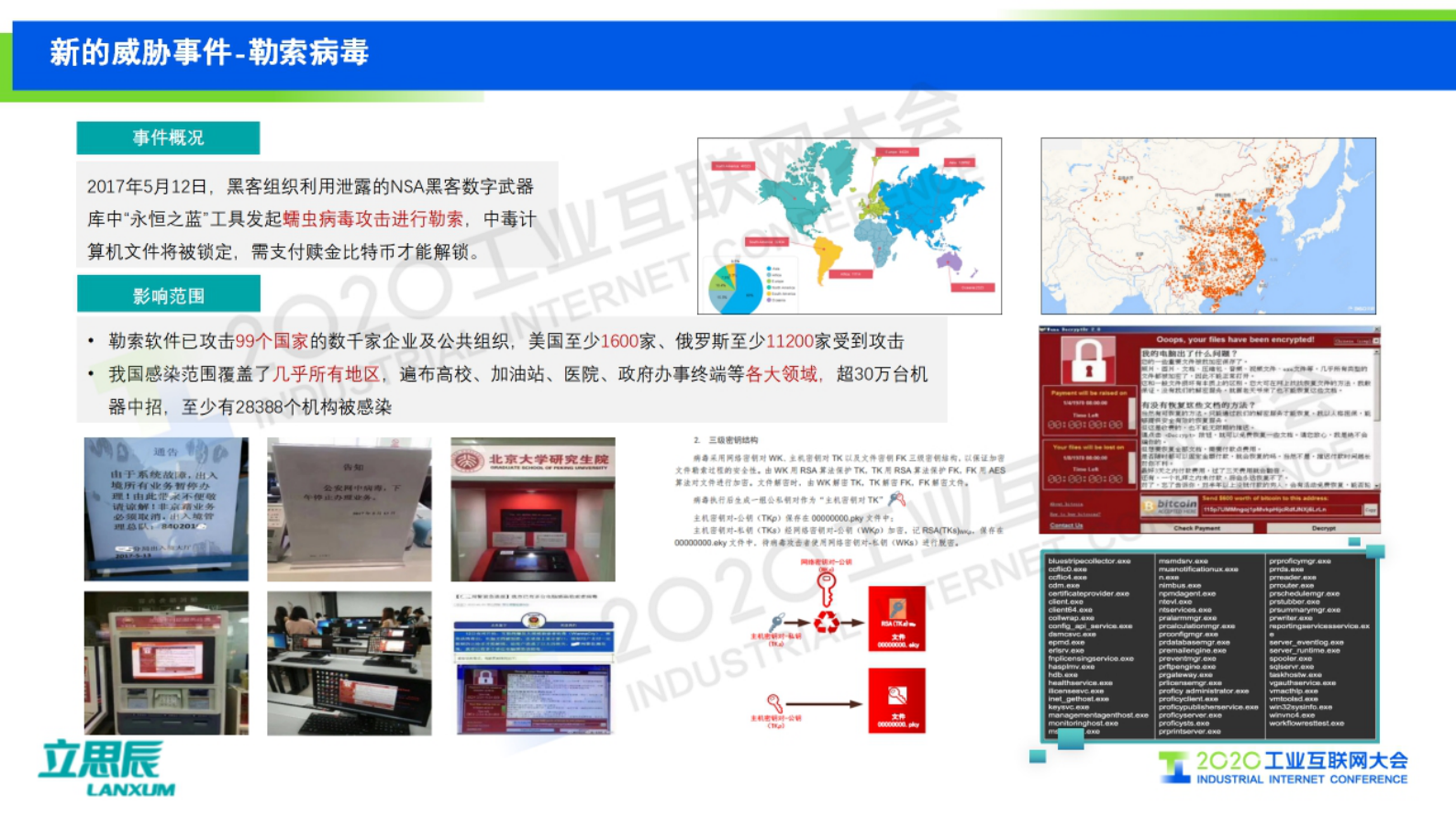Click the Decrypt button in the ransom window
1456x818 pixels.
[1323, 528]
